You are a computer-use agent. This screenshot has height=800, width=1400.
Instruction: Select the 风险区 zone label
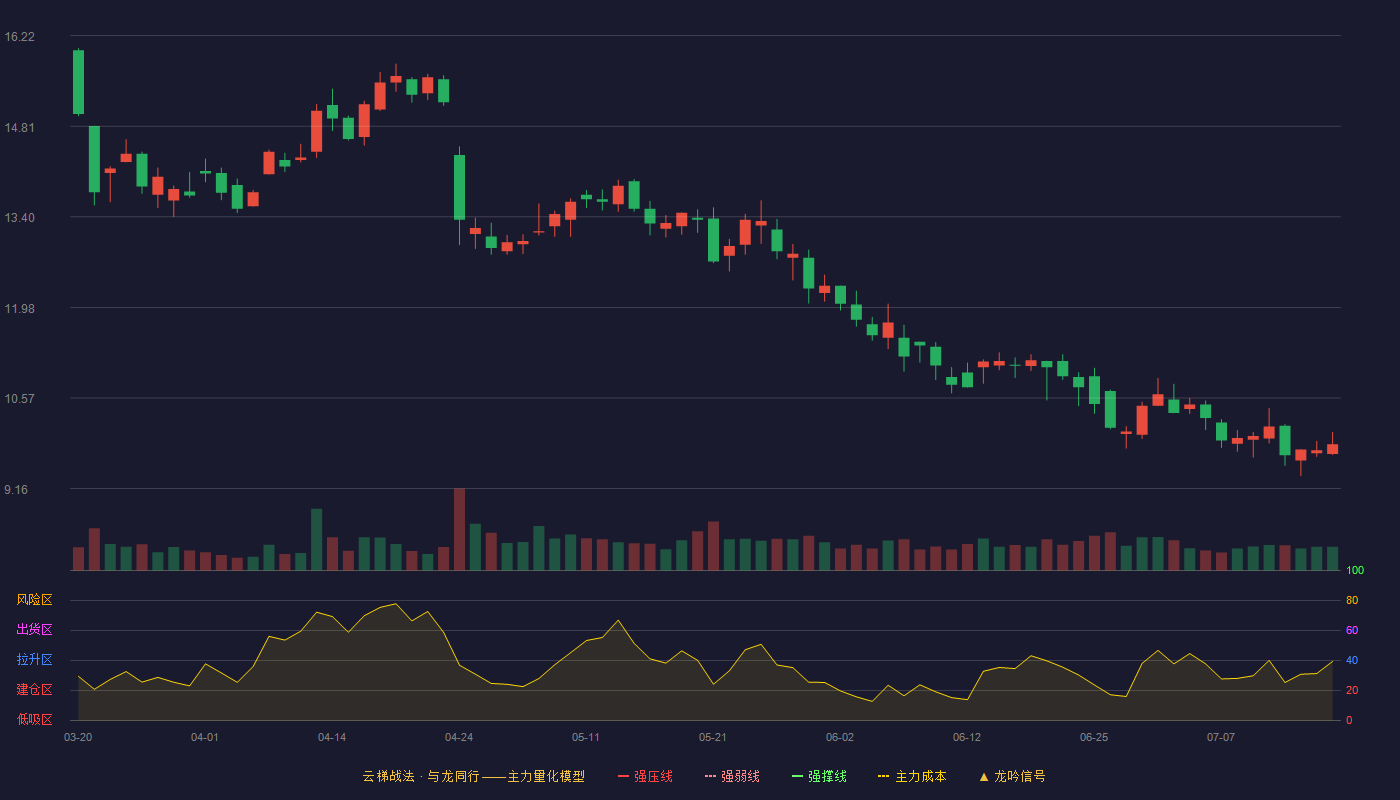coord(34,600)
